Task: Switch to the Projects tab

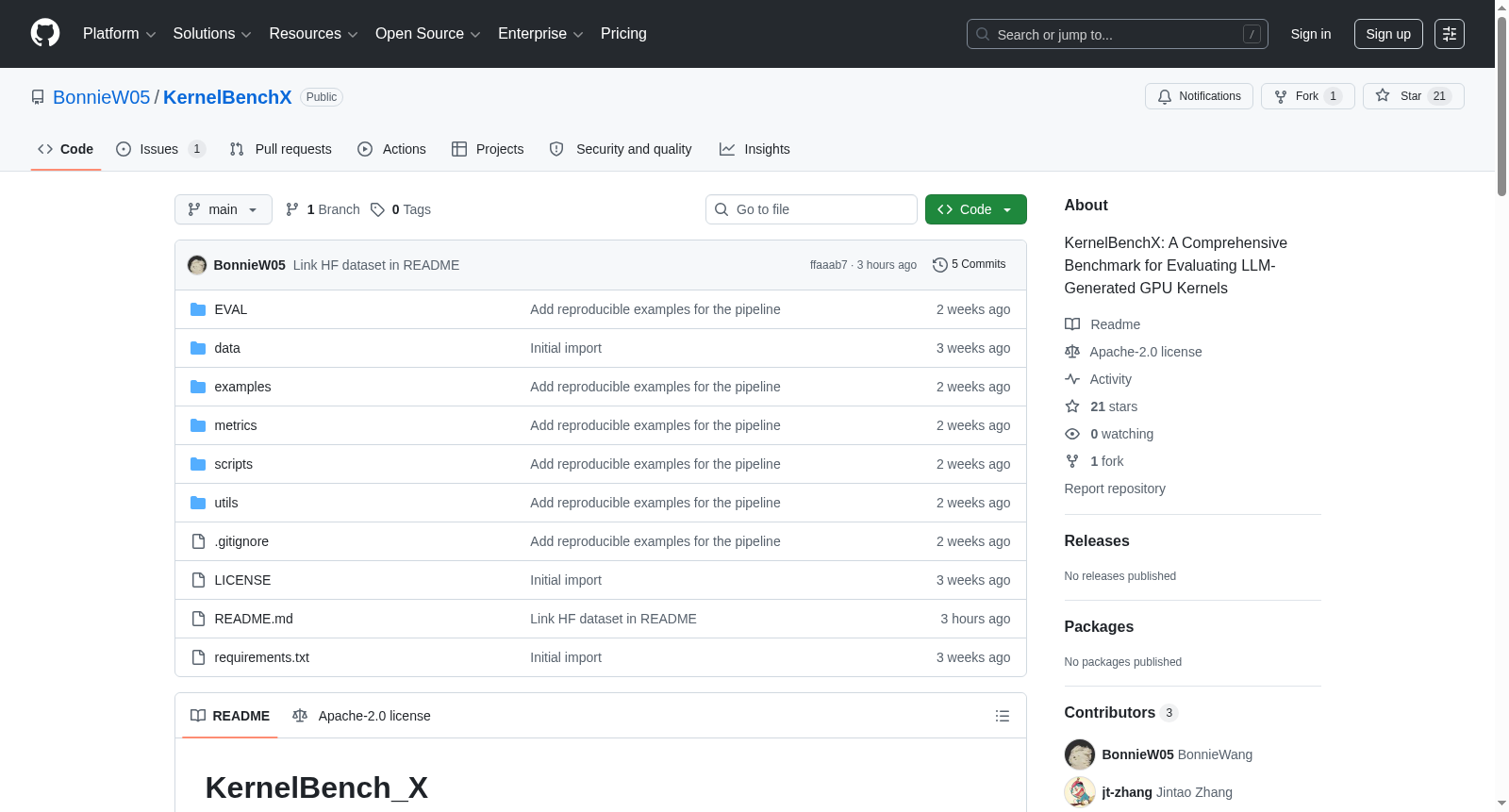Action: click(x=488, y=149)
